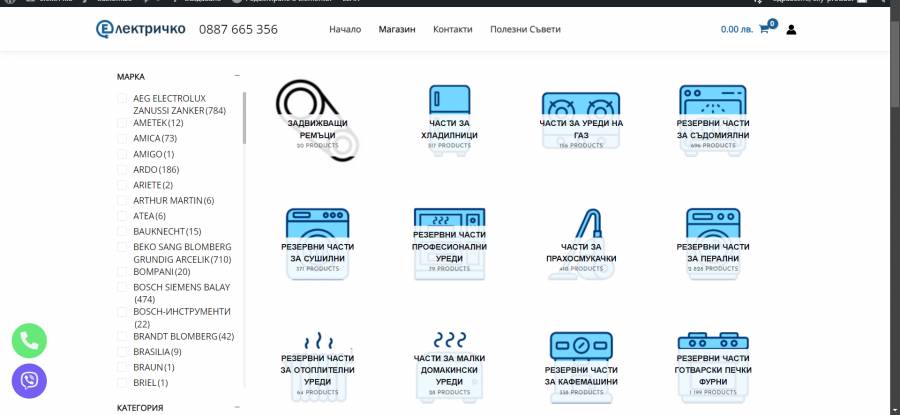Open the purple Viber chat icon
Screen dimensions: 900x415
[29, 380]
